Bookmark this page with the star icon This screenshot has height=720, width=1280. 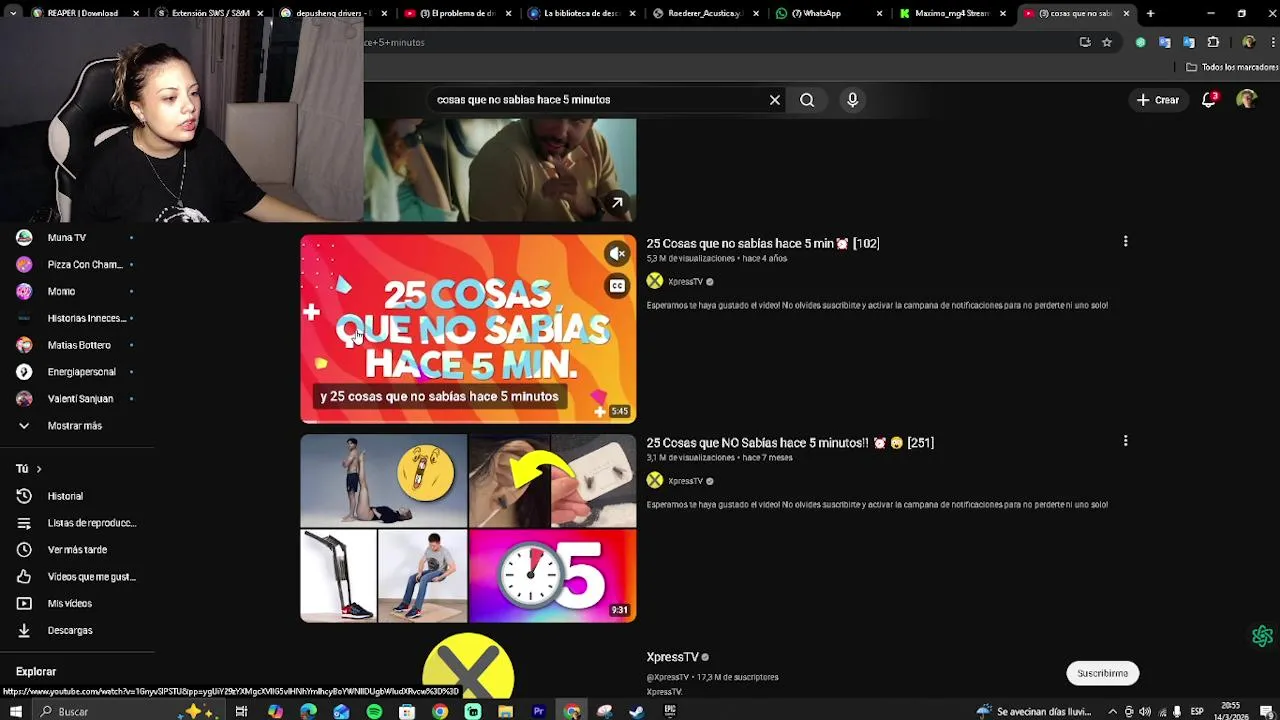click(x=1107, y=42)
